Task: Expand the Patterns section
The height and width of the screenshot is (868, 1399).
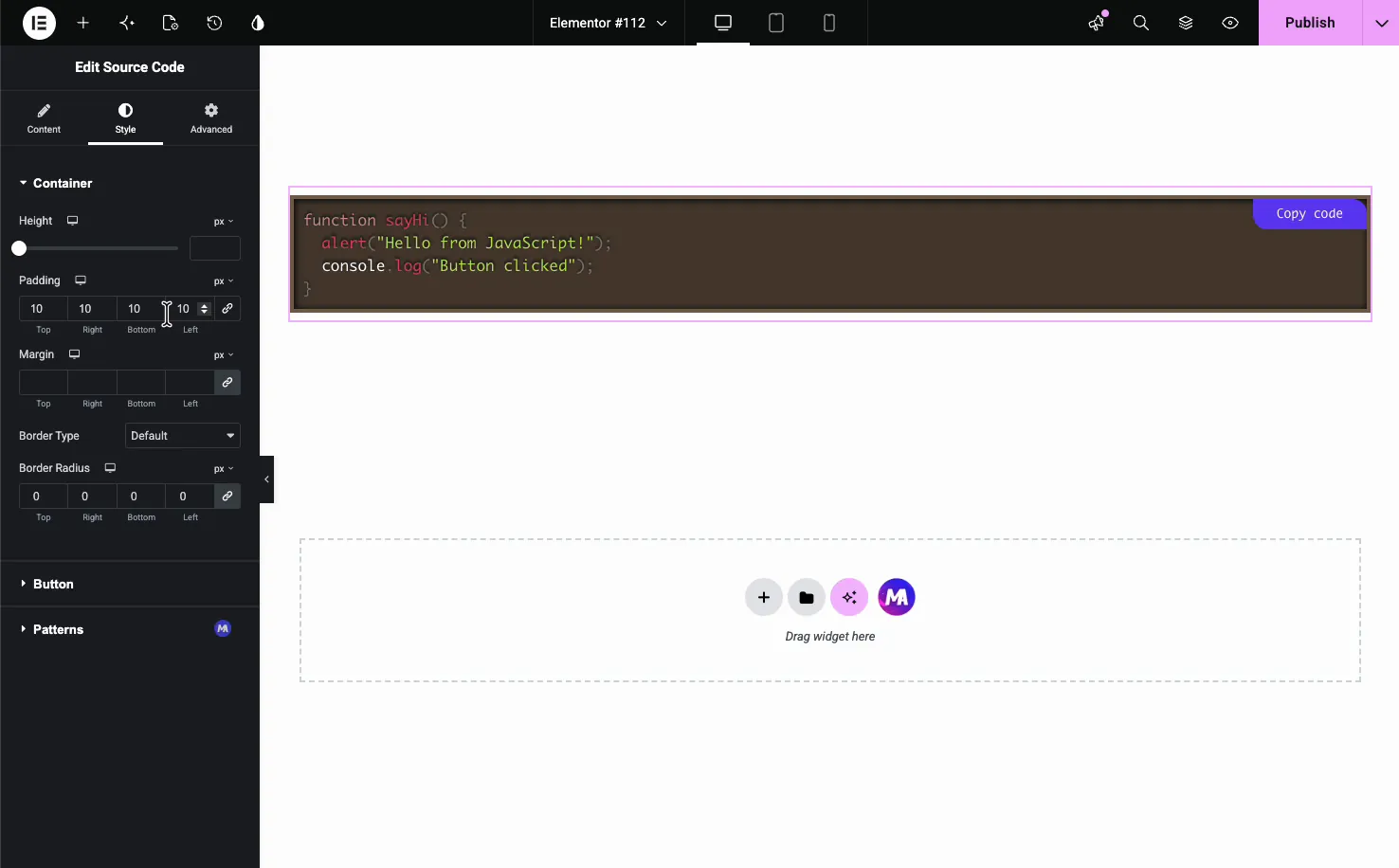Action: pyautogui.click(x=130, y=629)
